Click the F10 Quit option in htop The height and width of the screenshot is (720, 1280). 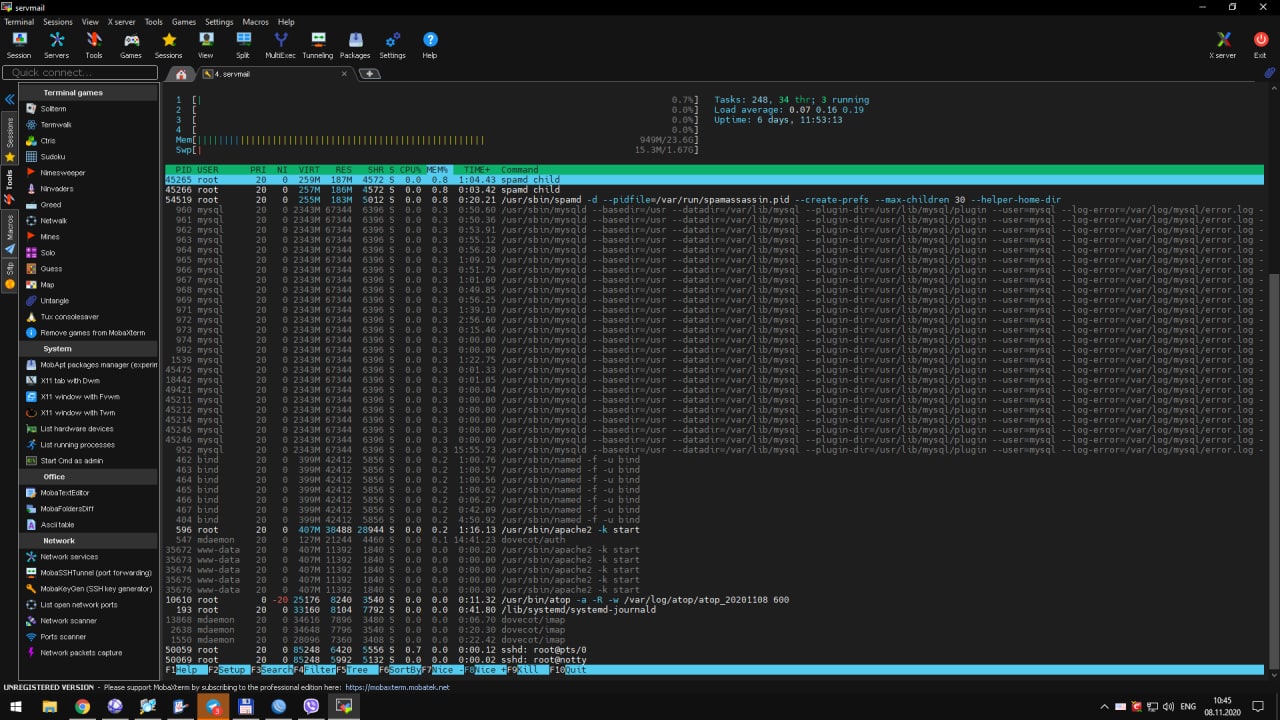(570, 670)
